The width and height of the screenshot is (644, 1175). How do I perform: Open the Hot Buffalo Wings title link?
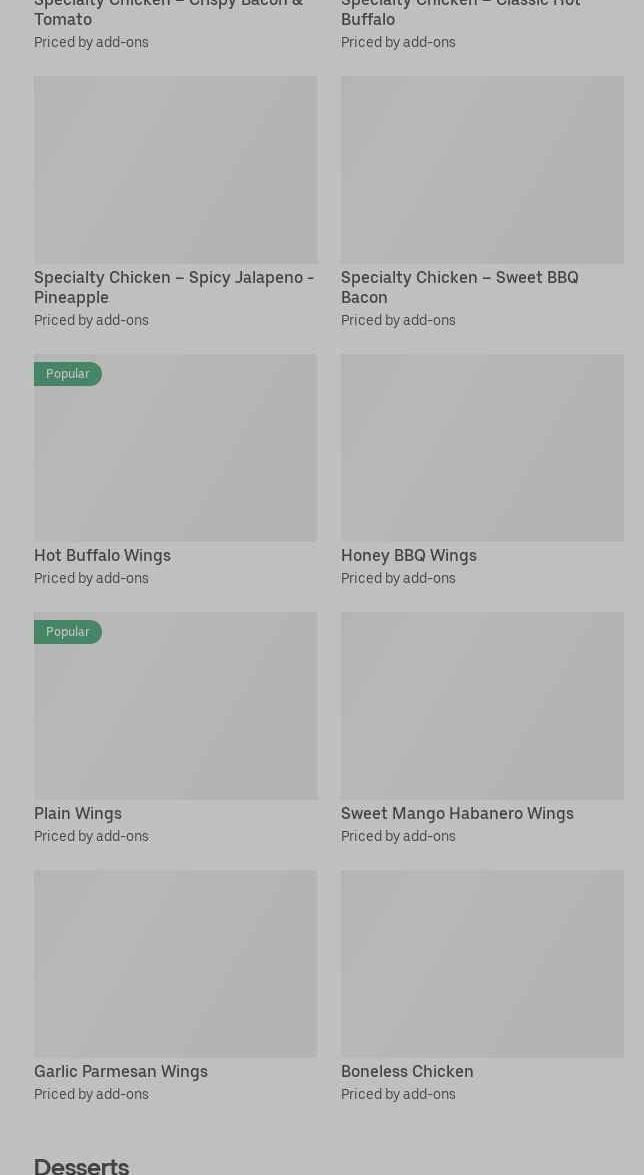[x=102, y=555]
